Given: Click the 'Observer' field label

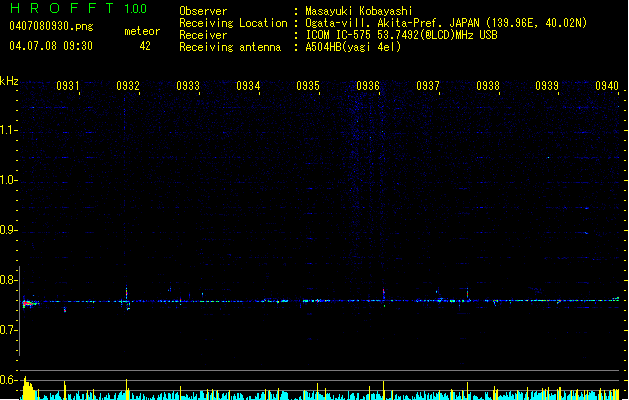Looking at the screenshot, I should [x=203, y=11].
